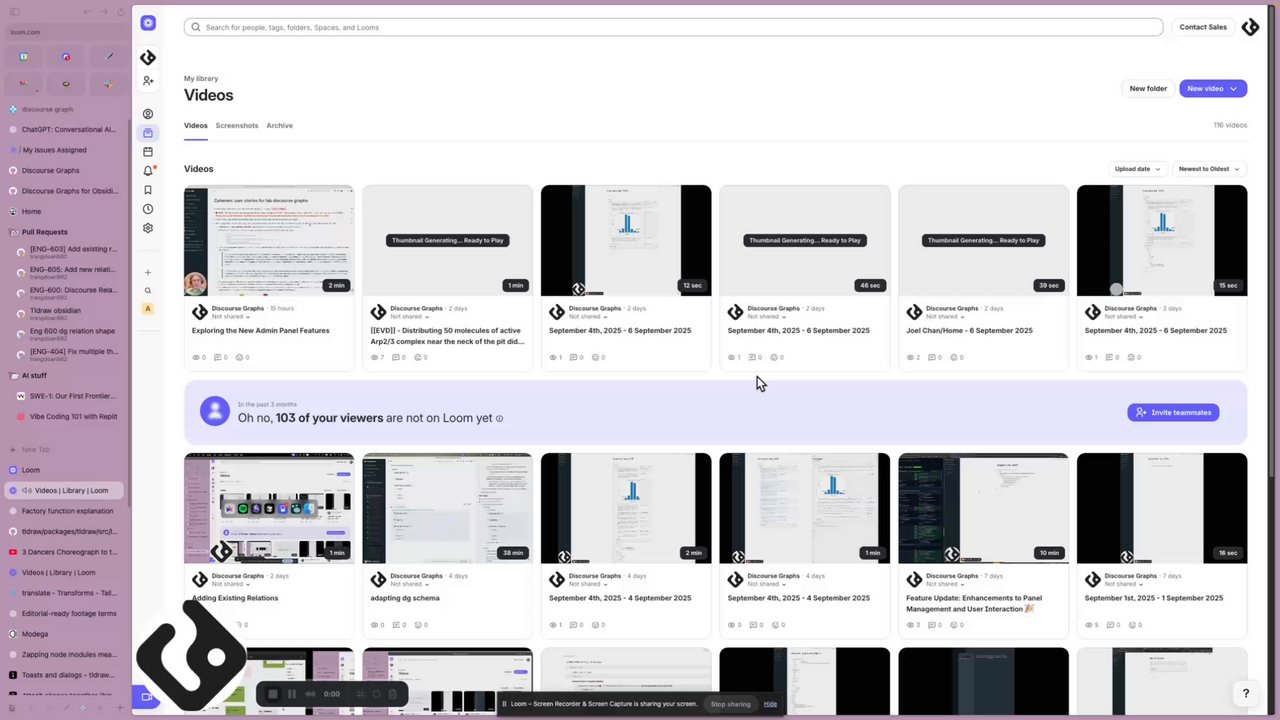Click the Contact Sales button
Viewport: 1280px width, 720px height.
point(1203,27)
